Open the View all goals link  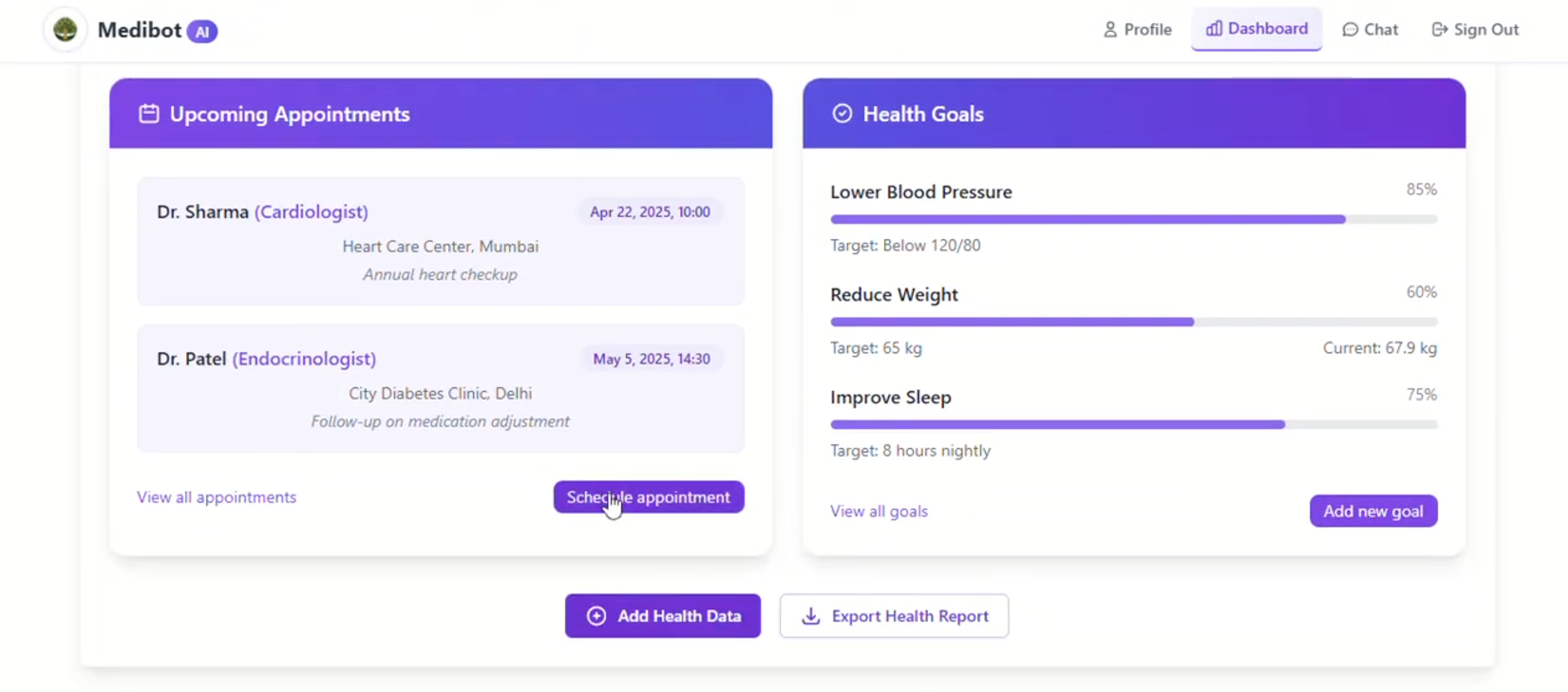pos(879,510)
